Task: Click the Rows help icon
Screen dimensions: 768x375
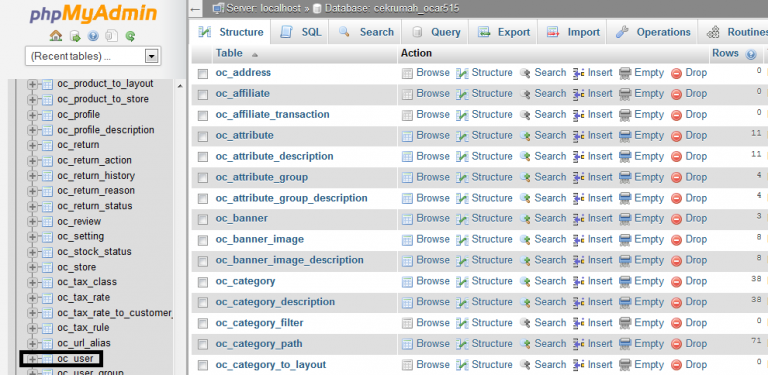Action: click(x=751, y=54)
